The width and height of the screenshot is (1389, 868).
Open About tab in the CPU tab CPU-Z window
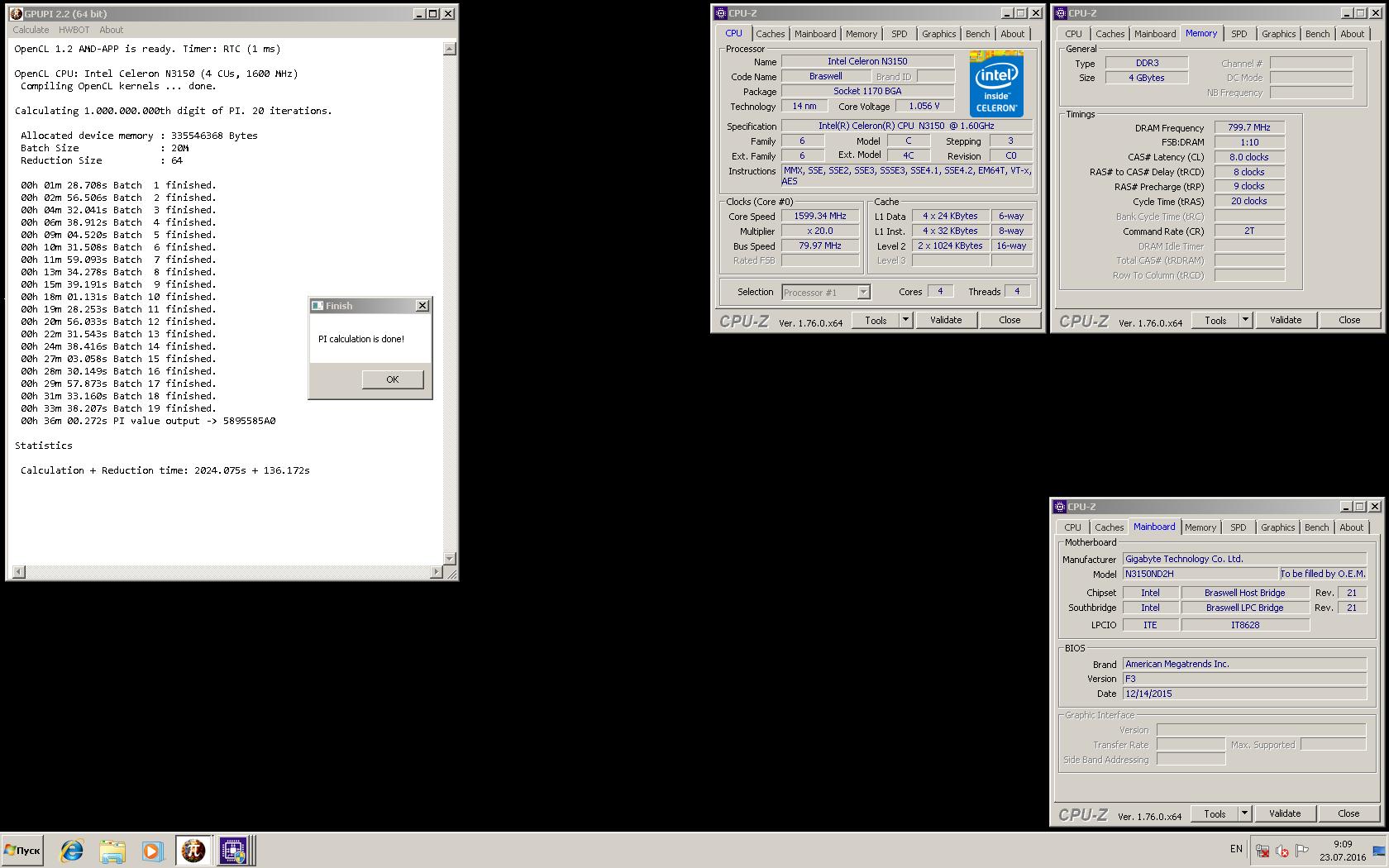click(x=1013, y=34)
